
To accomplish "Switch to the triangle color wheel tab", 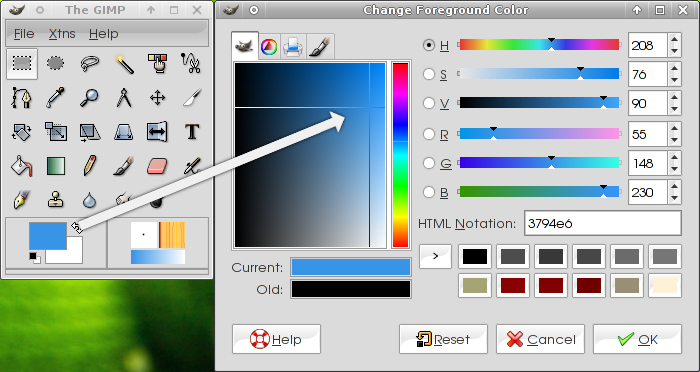I will coord(269,47).
